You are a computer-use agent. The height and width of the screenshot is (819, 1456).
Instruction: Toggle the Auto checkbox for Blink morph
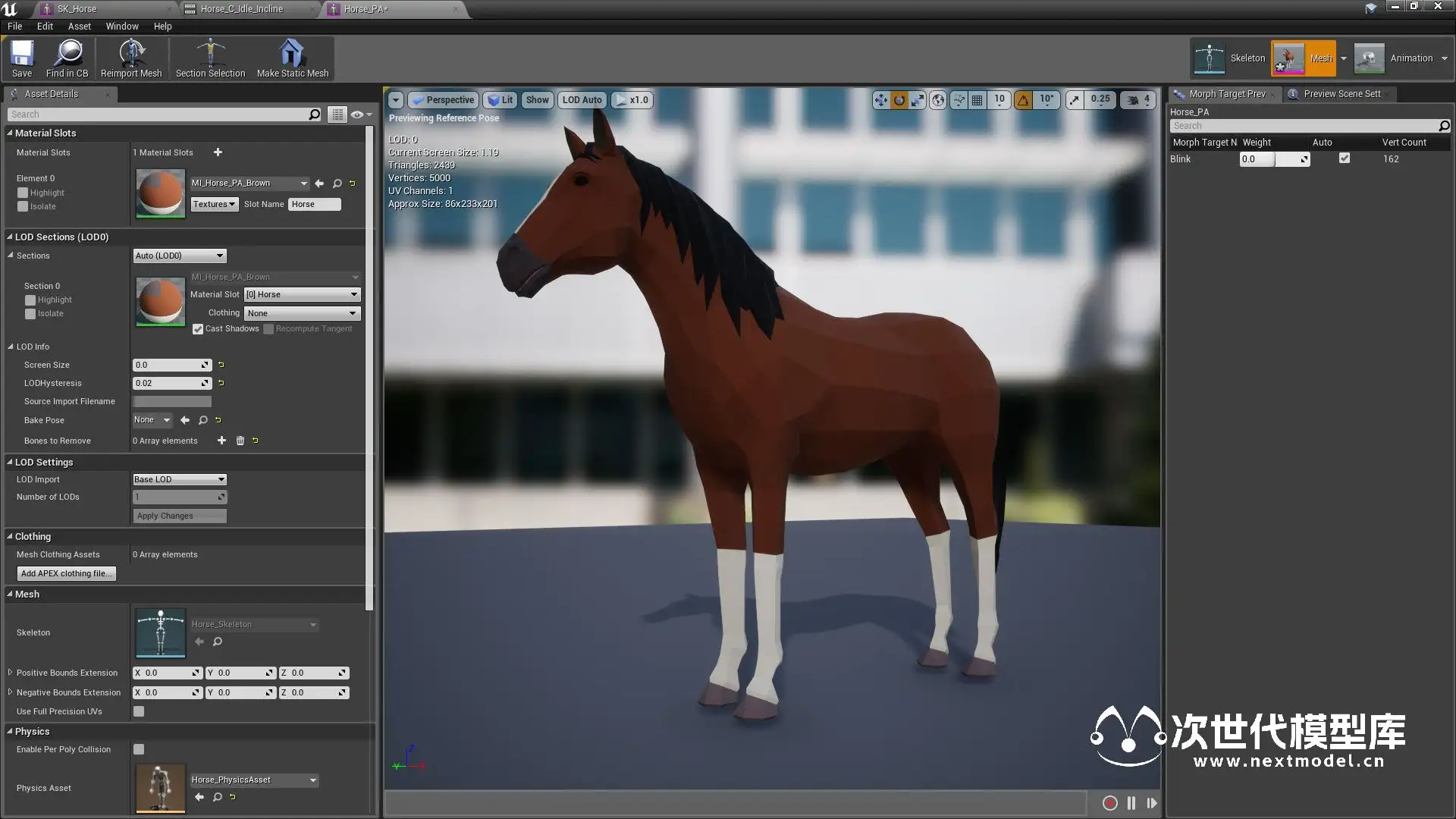(1345, 158)
